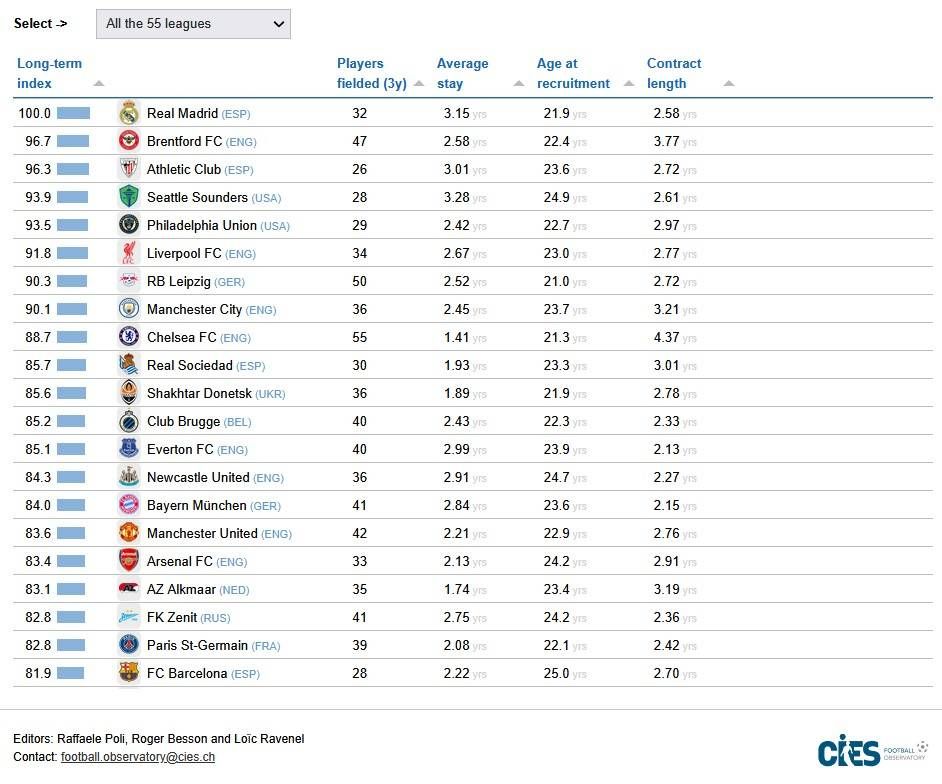Click the Seattle Sounders club crest
Screen dimensions: 942x784
point(128,197)
